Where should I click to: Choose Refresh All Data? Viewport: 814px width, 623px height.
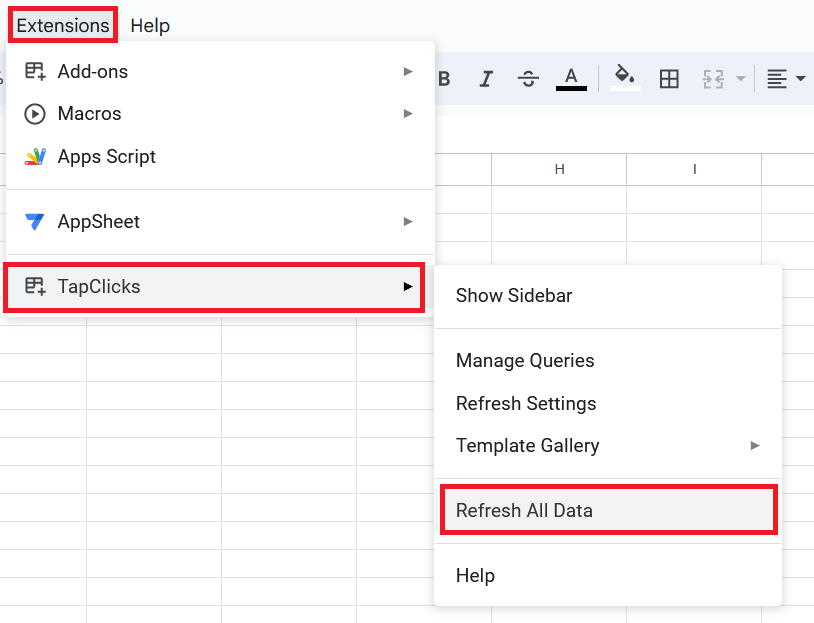(609, 510)
